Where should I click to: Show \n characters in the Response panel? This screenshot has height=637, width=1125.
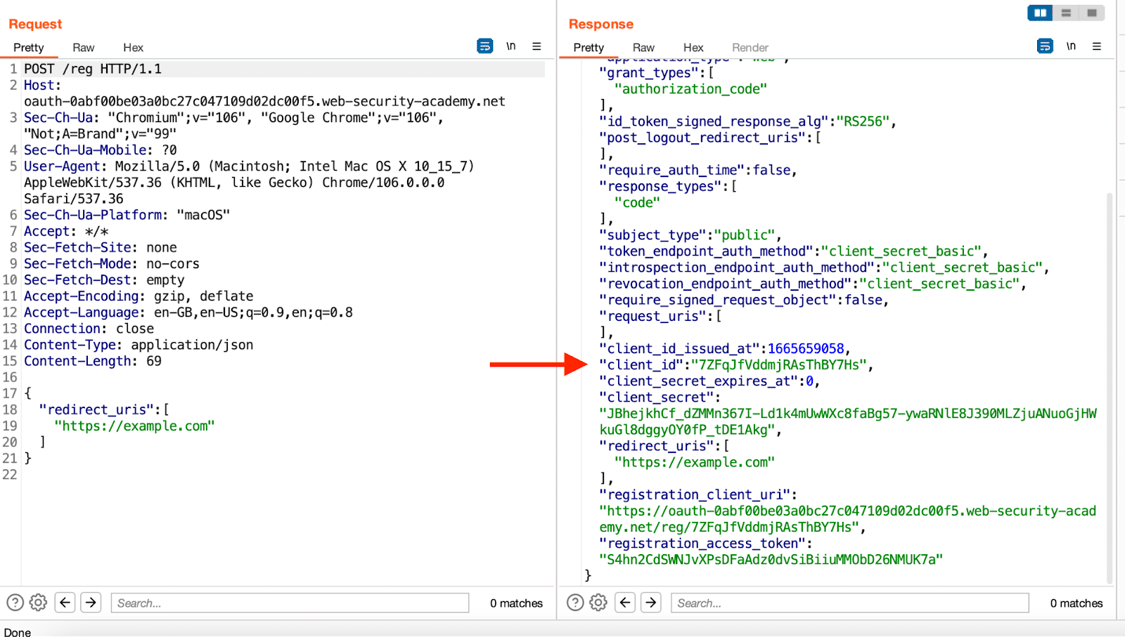pyautogui.click(x=1070, y=46)
